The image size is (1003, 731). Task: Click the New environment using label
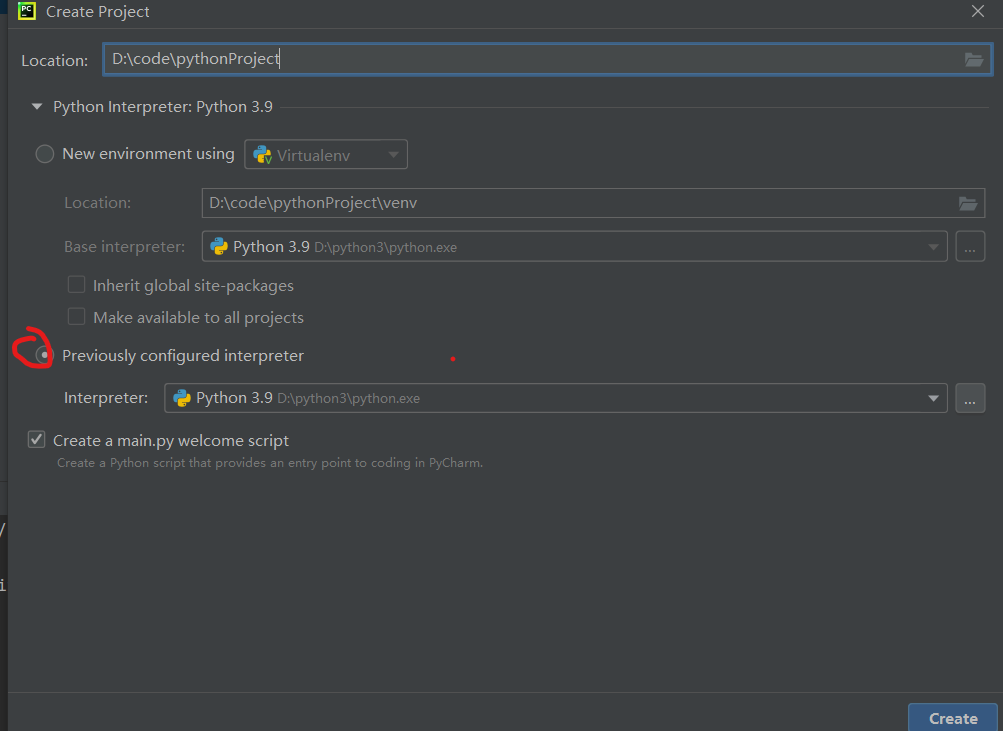pyautogui.click(x=148, y=154)
